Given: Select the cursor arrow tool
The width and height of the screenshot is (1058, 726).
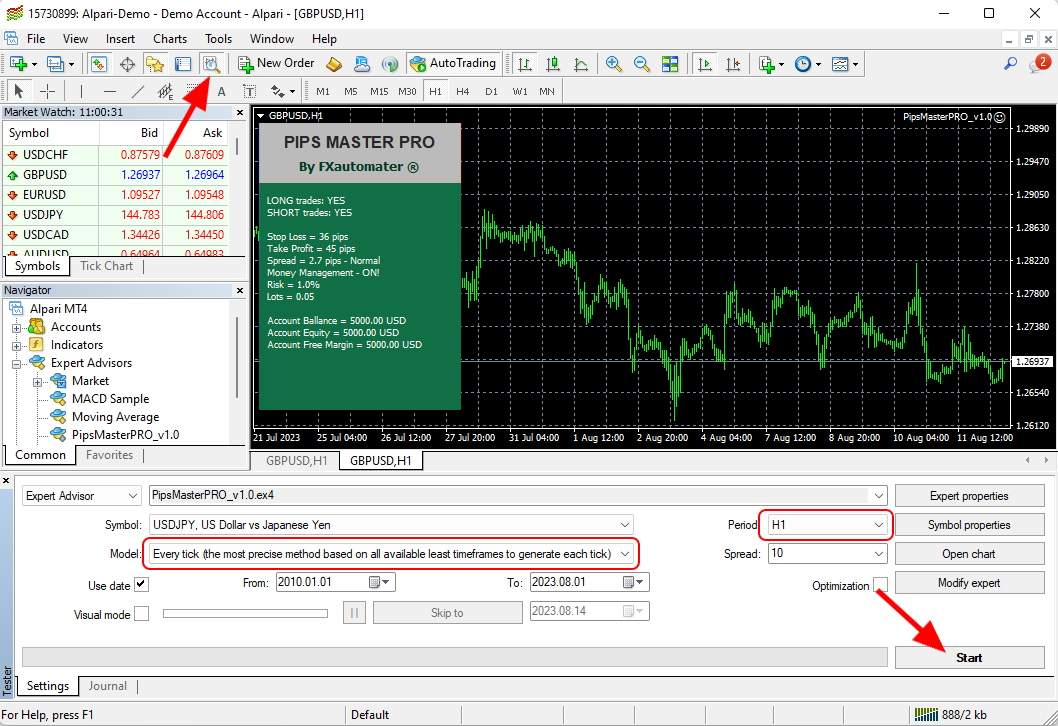Looking at the screenshot, I should pos(18,91).
